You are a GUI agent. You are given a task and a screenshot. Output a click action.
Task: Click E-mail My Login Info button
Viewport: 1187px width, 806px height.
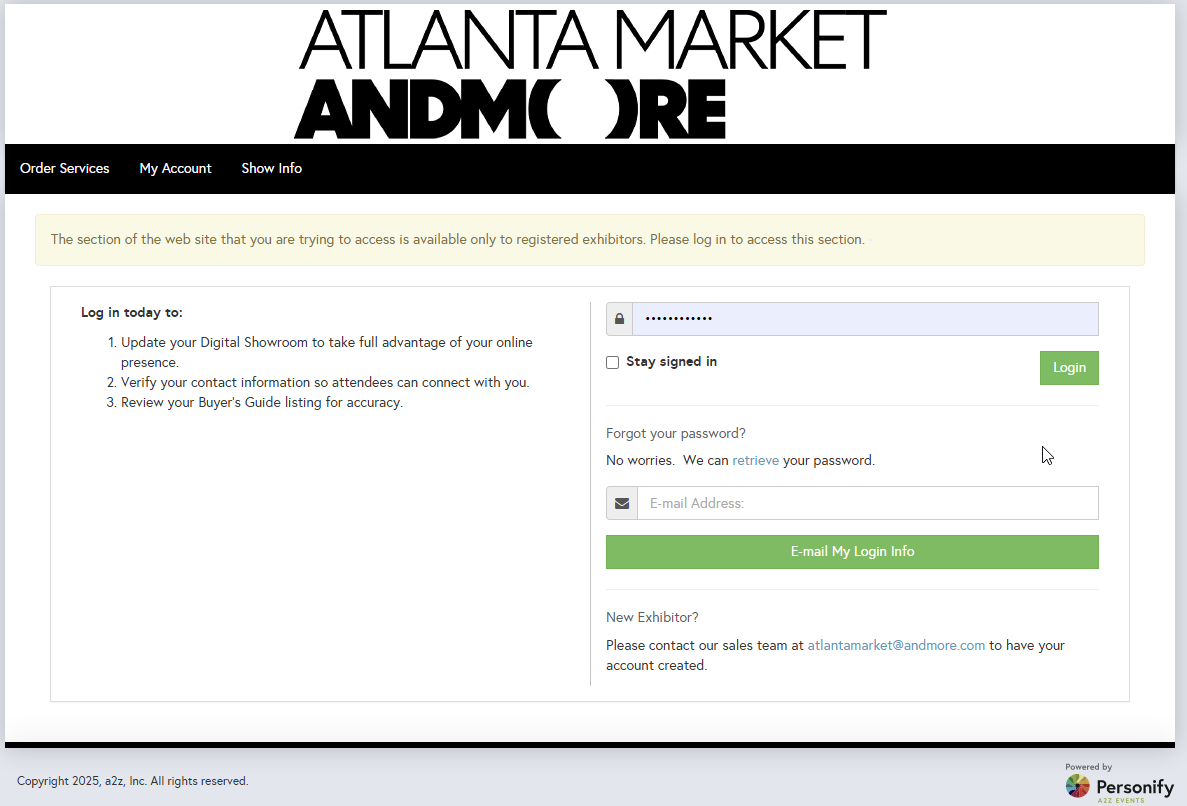pyautogui.click(x=852, y=552)
